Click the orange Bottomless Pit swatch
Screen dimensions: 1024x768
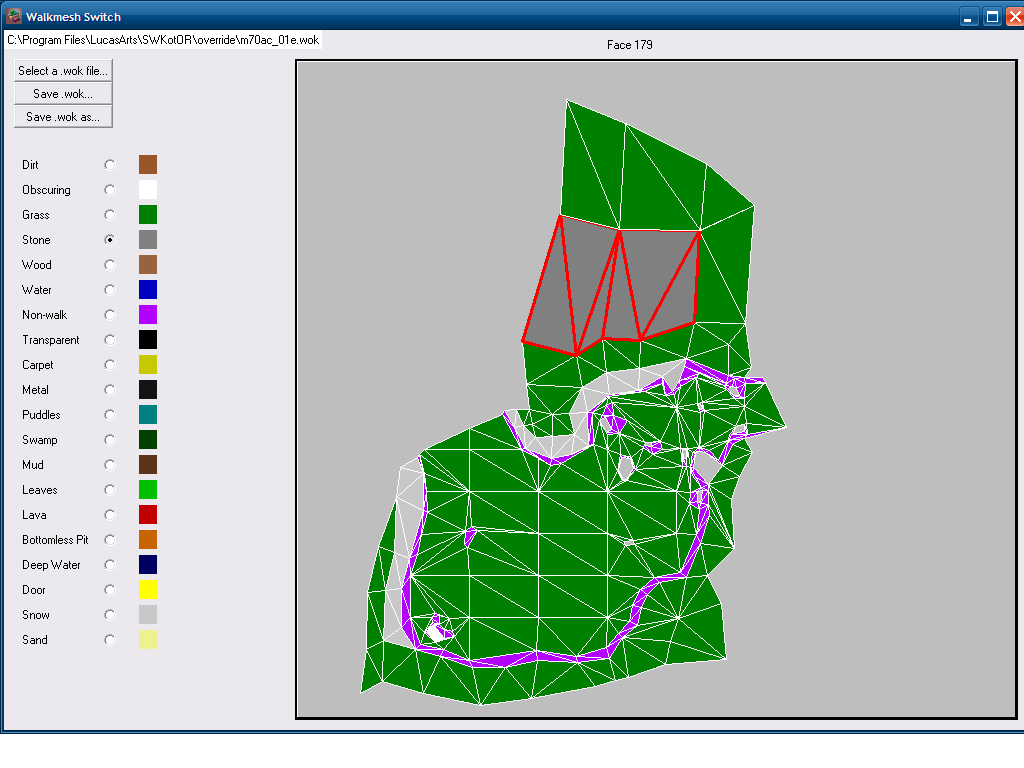pos(148,540)
